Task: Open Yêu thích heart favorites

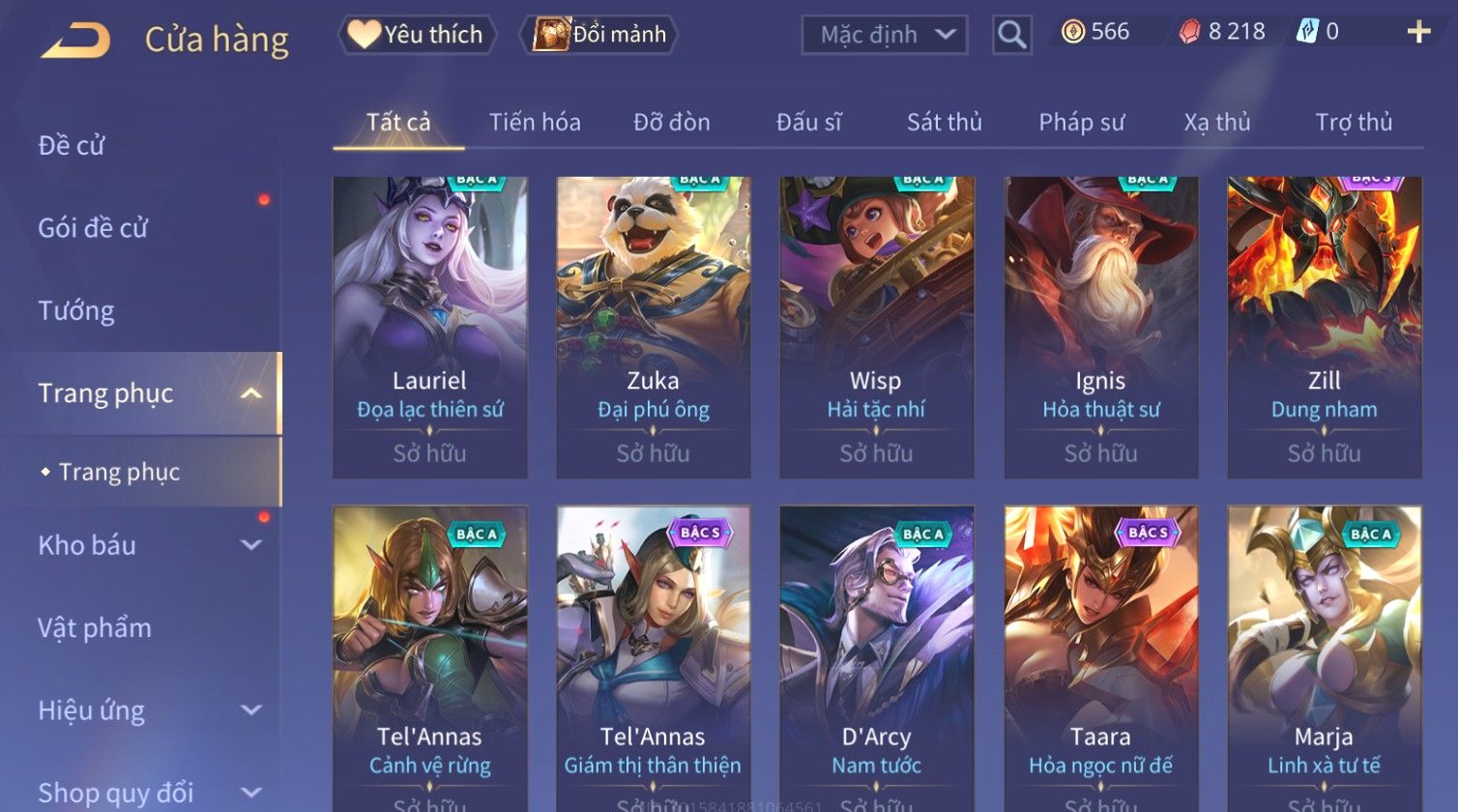Action: 417,35
